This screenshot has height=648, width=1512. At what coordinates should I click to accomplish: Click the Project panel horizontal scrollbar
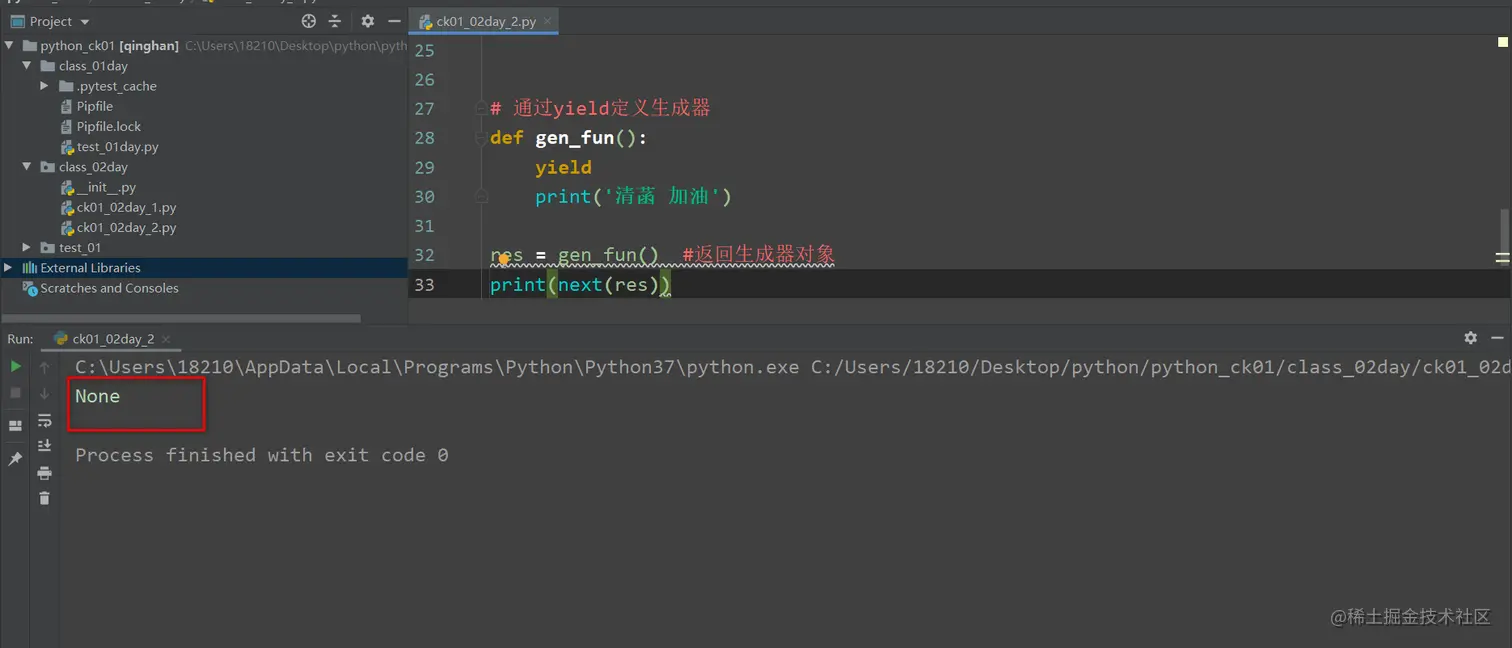pos(180,319)
